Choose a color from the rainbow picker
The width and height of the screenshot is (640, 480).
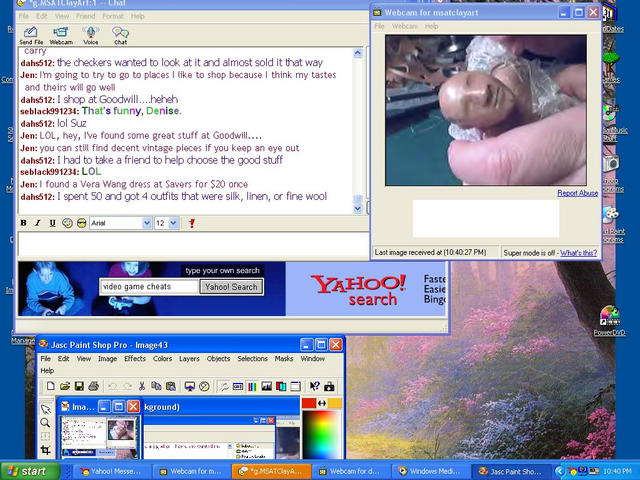pyautogui.click(x=321, y=434)
